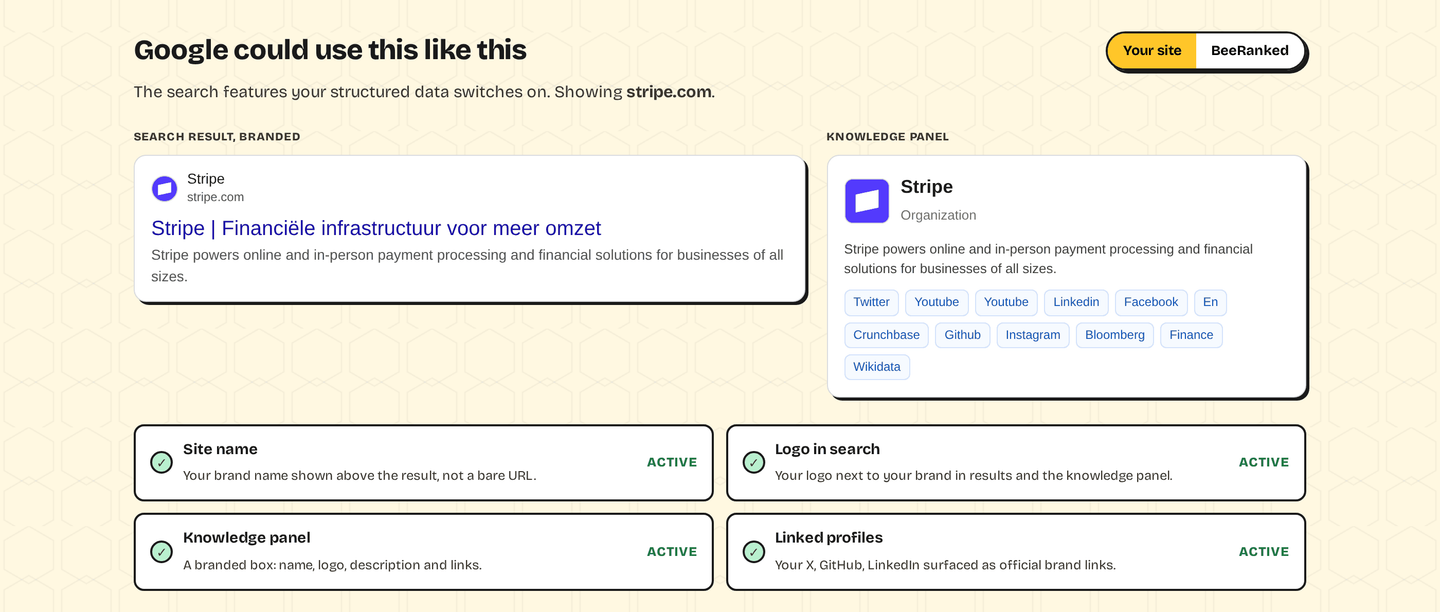
Task: Click the En profile chip
Action: click(x=1210, y=302)
